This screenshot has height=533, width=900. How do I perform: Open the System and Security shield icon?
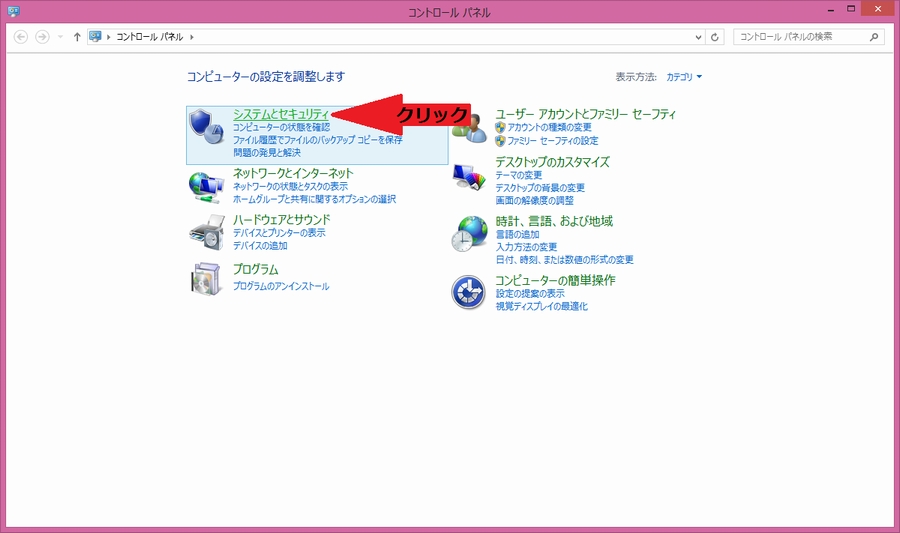coord(206,126)
